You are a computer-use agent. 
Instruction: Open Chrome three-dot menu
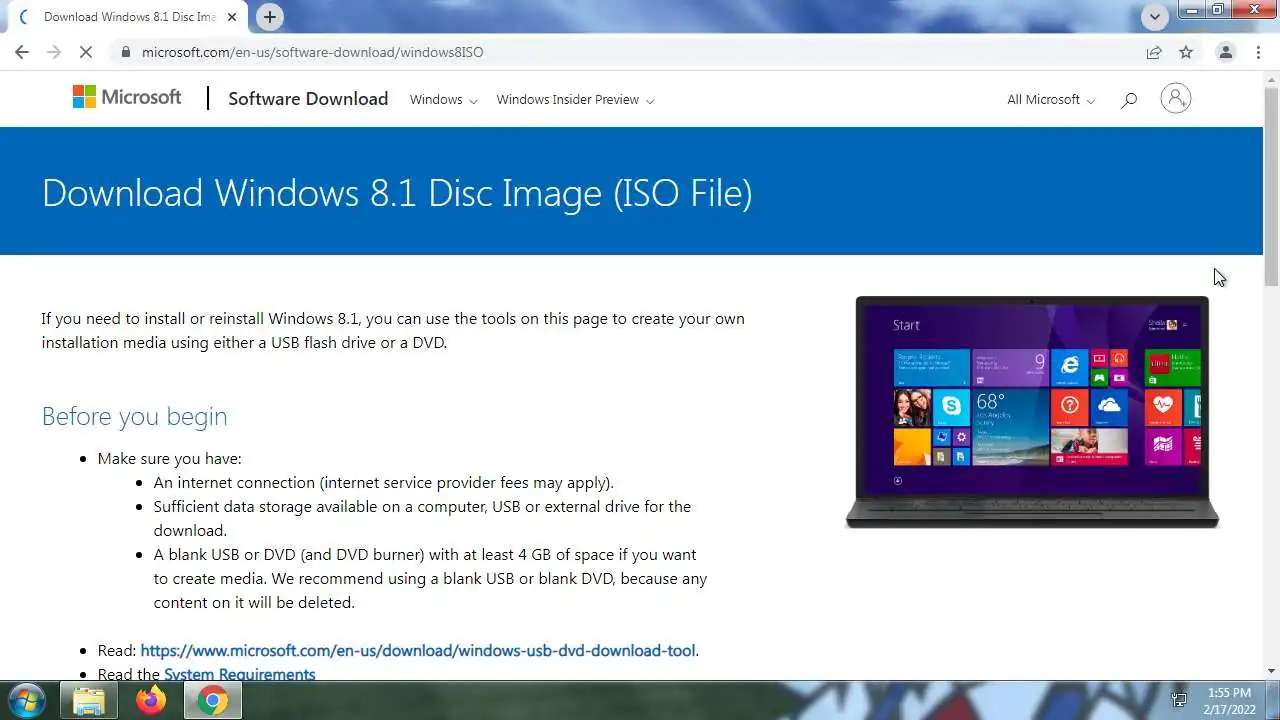click(x=1258, y=52)
